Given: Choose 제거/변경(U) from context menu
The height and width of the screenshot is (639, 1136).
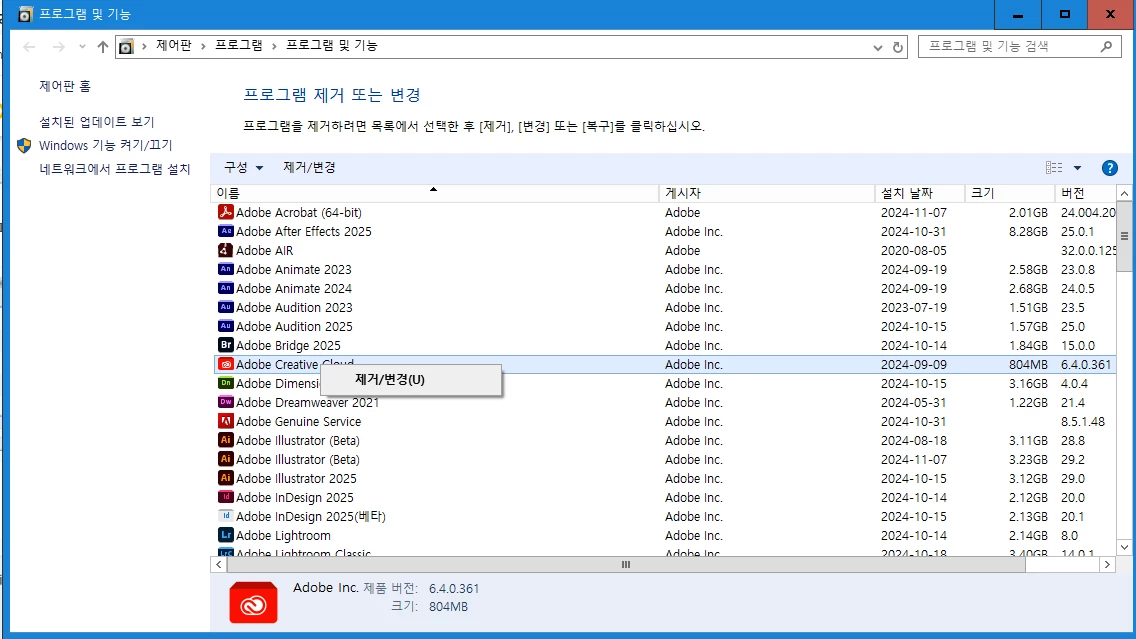Looking at the screenshot, I should tap(411, 380).
